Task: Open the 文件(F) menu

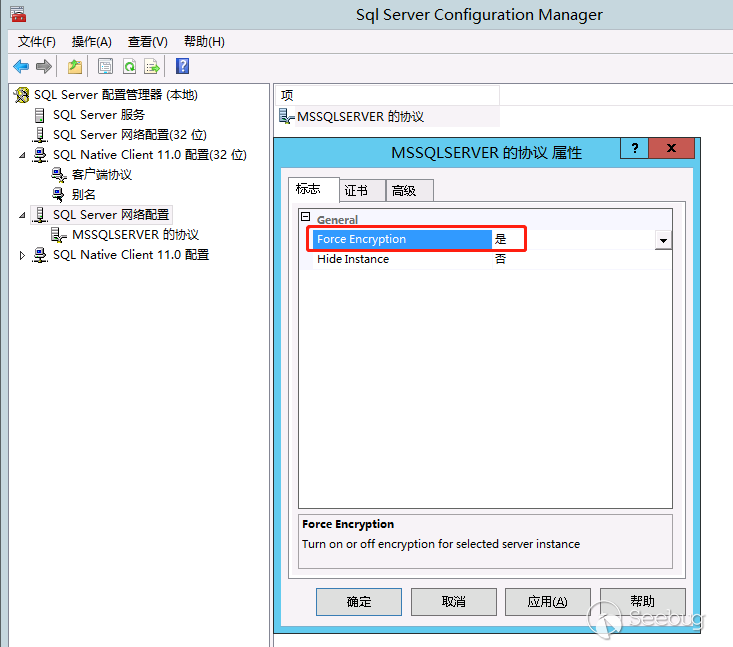Action: point(36,42)
